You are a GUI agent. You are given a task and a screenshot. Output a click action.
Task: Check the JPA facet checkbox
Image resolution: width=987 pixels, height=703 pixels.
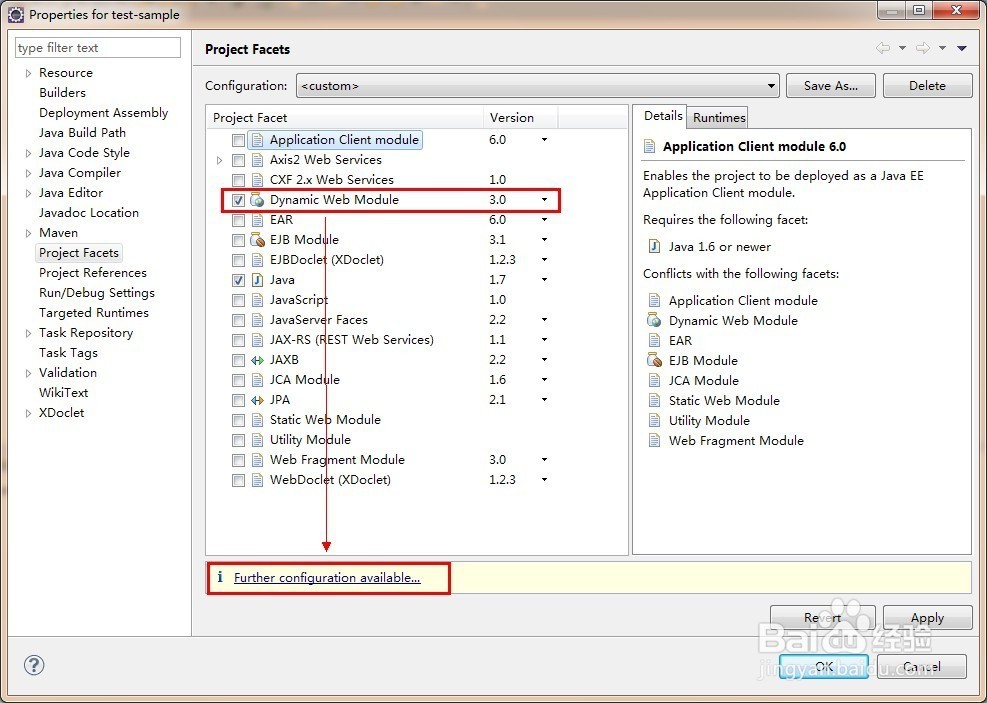[238, 401]
